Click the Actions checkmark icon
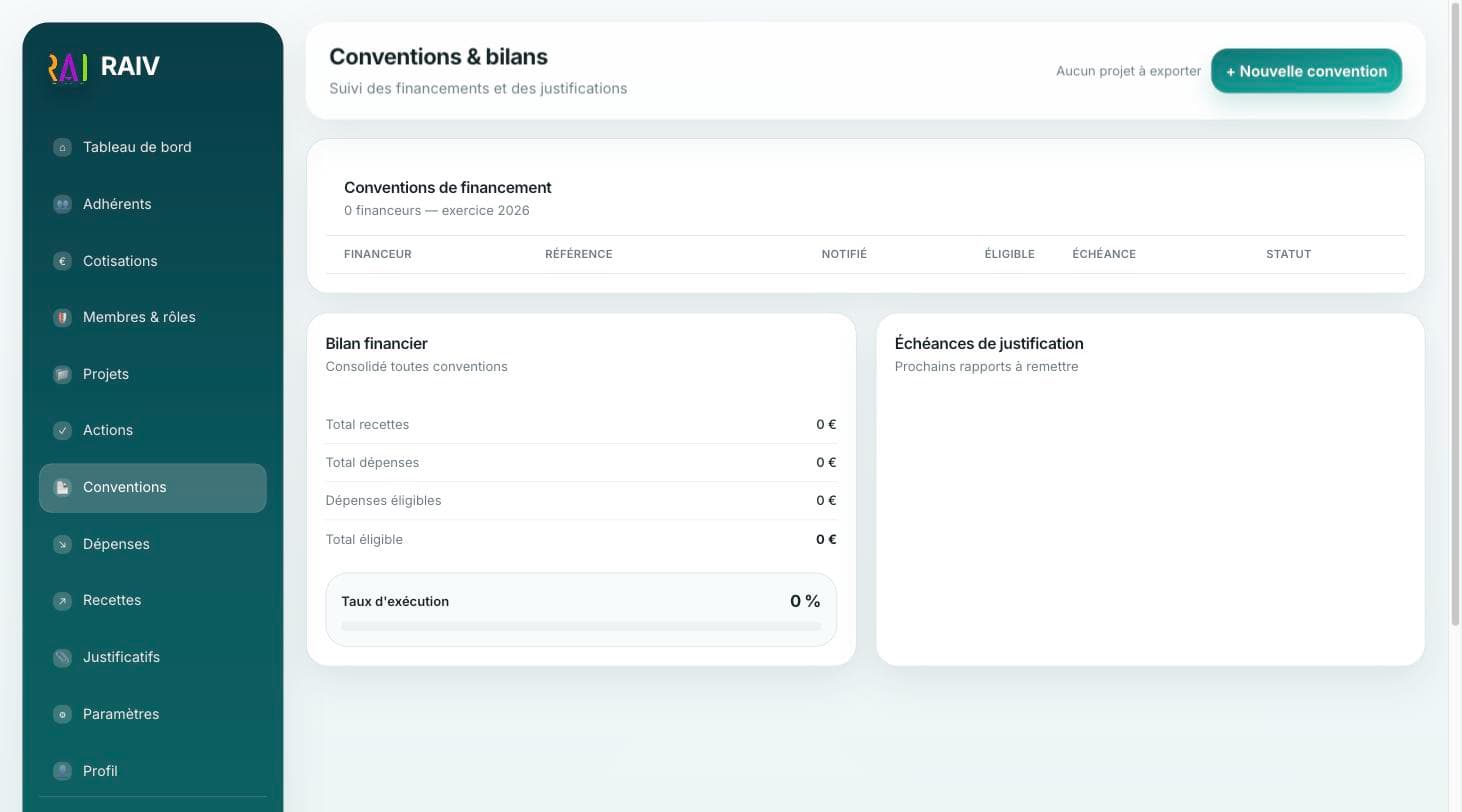 point(62,430)
